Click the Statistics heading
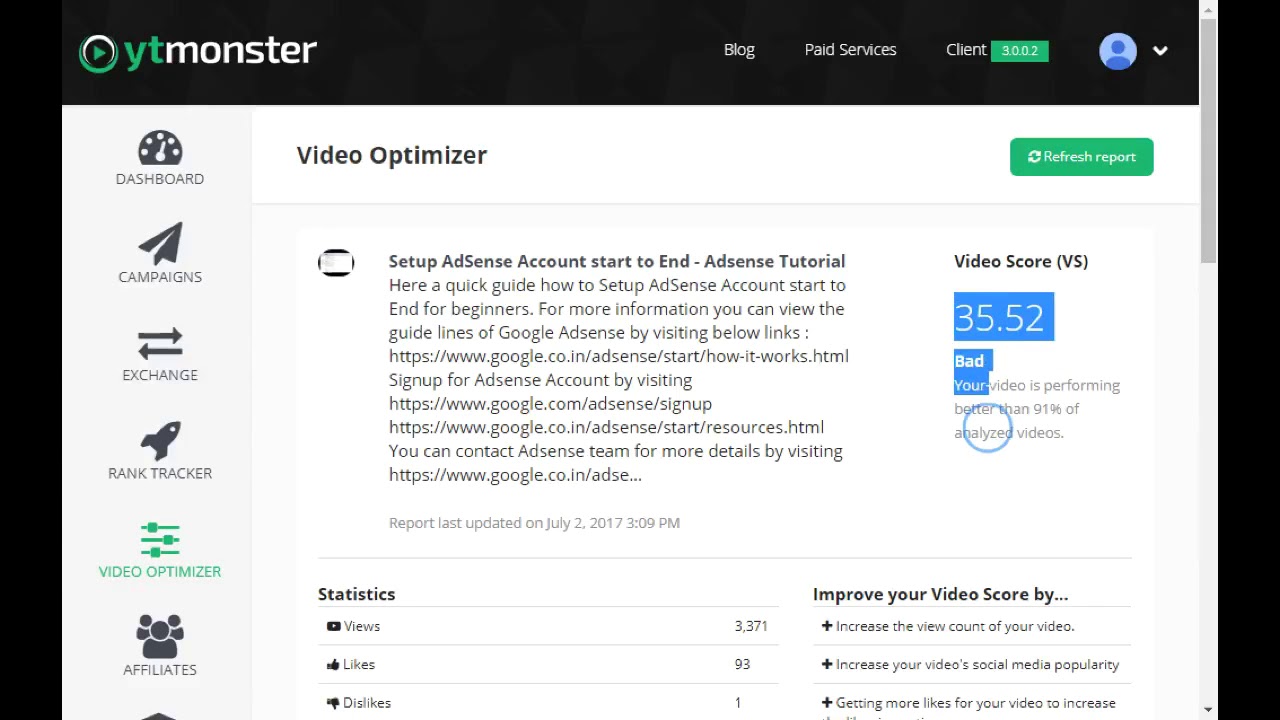This screenshot has height=720, width=1280. [356, 594]
